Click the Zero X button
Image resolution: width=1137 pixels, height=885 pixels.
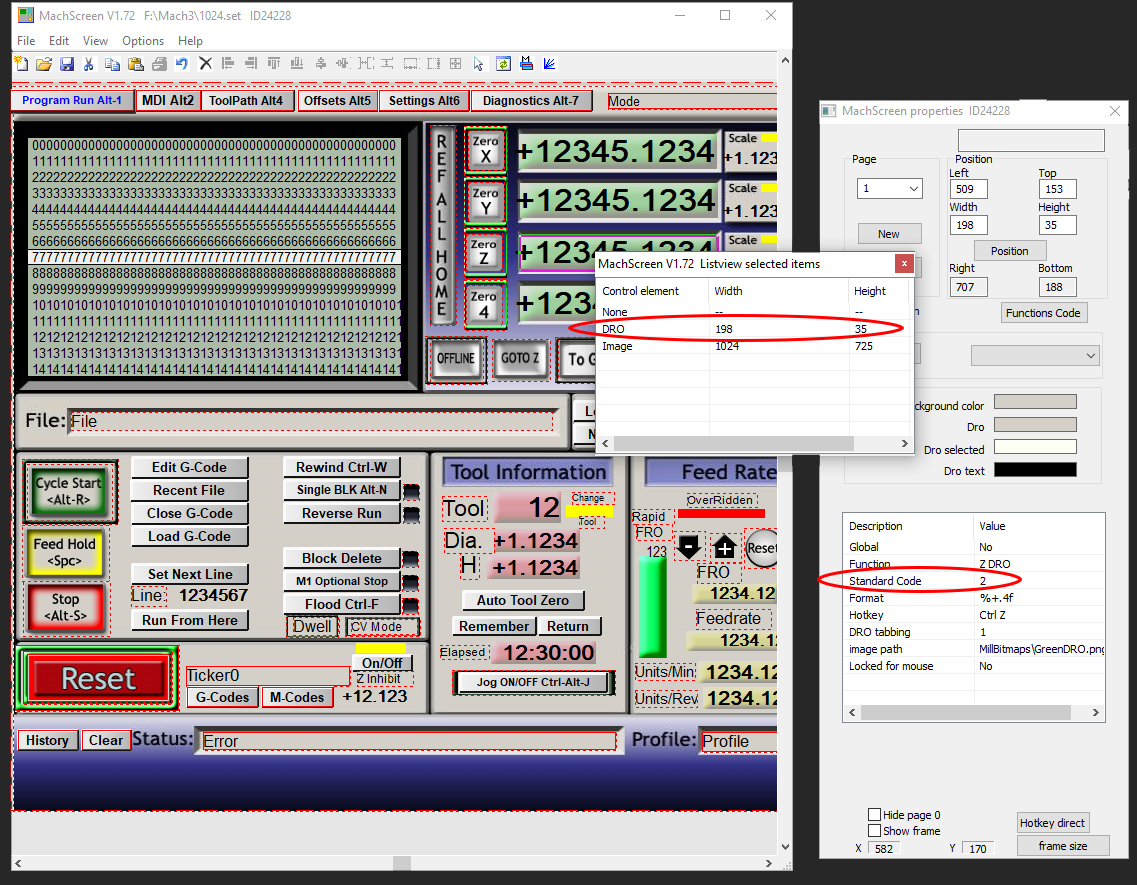coord(485,149)
